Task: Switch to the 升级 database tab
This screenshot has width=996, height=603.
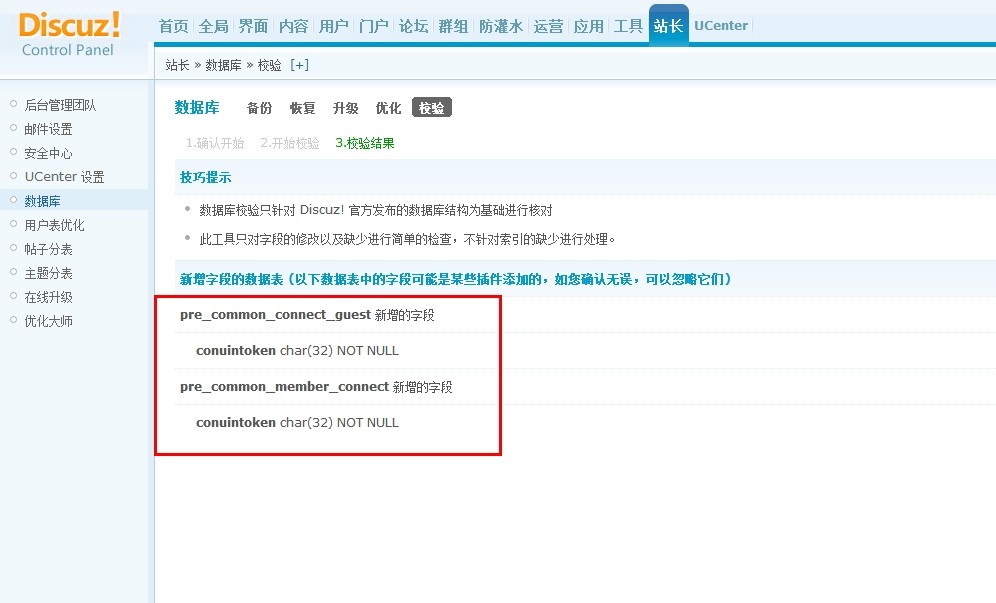Action: pyautogui.click(x=346, y=108)
